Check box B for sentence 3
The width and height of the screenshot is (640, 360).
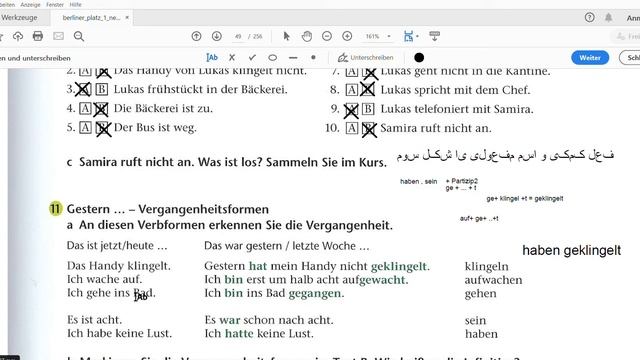coord(102,89)
